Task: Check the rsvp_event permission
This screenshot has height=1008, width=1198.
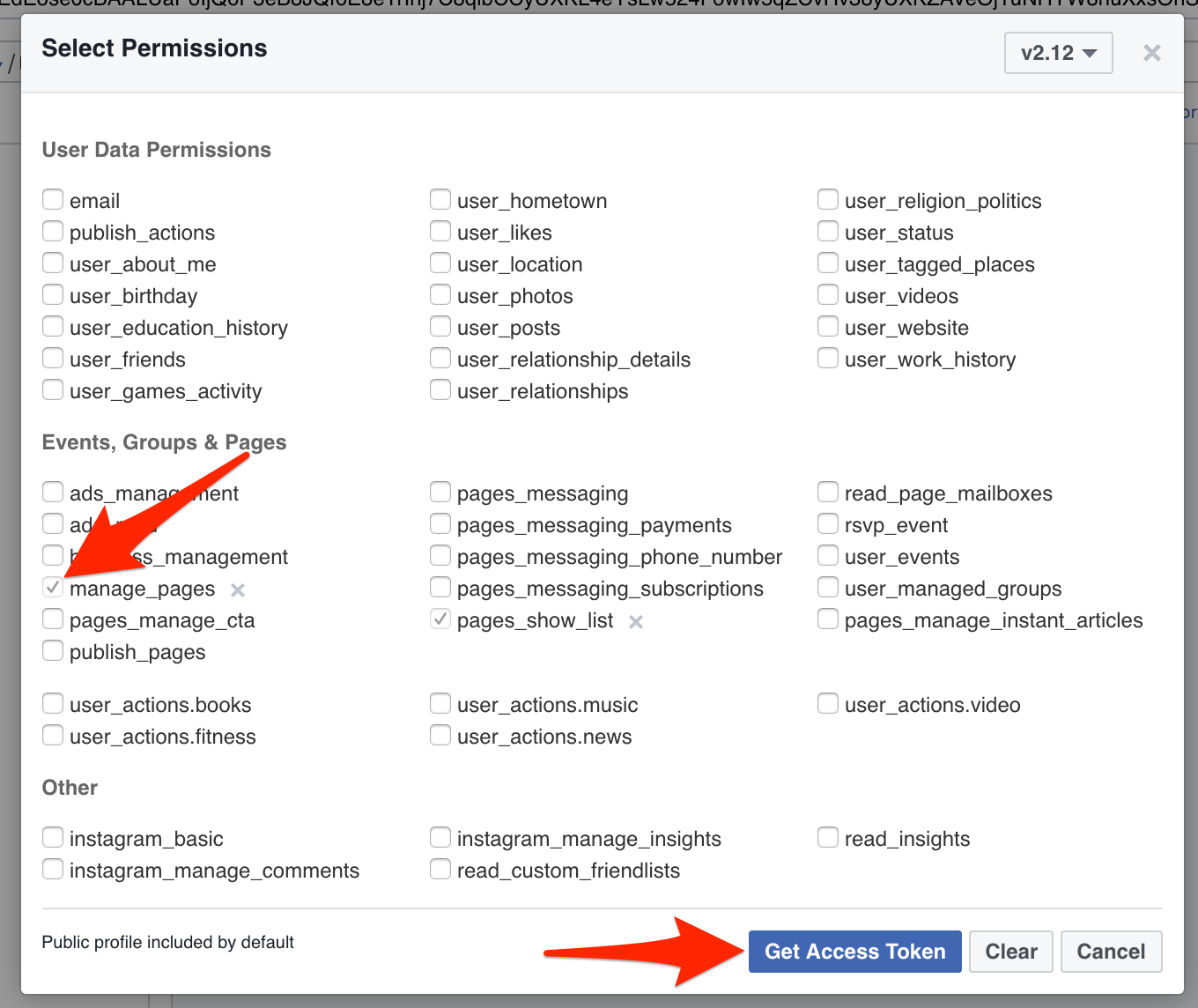Action: 828,523
